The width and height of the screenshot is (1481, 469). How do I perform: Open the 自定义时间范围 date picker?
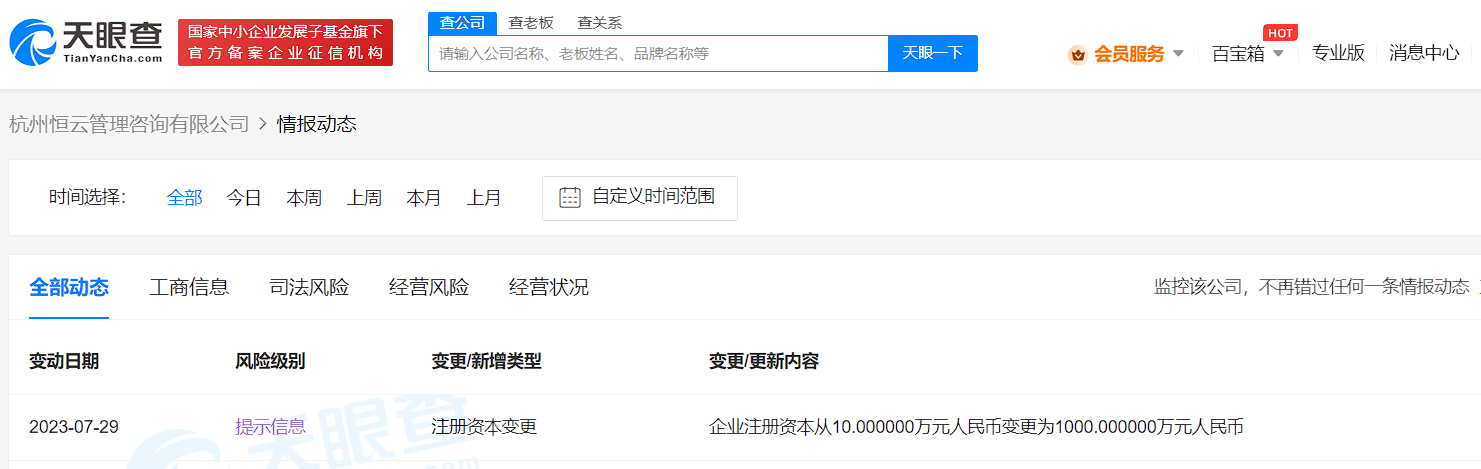[x=640, y=198]
